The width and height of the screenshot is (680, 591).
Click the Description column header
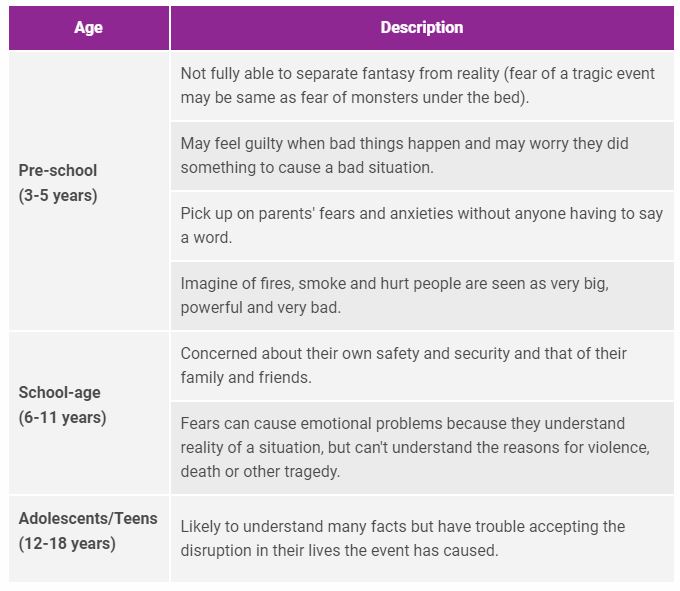pyautogui.click(x=421, y=28)
